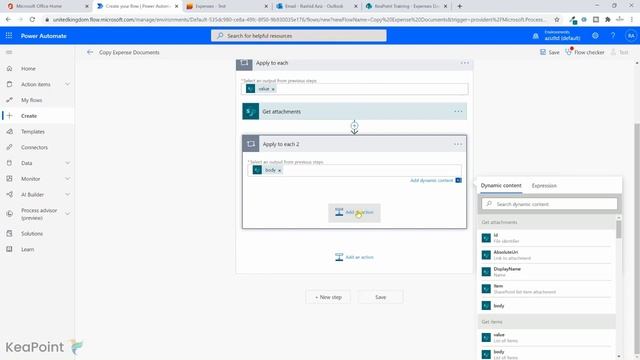Open My flows in the sidebar
Image resolution: width=640 pixels, height=360 pixels.
pos(31,100)
